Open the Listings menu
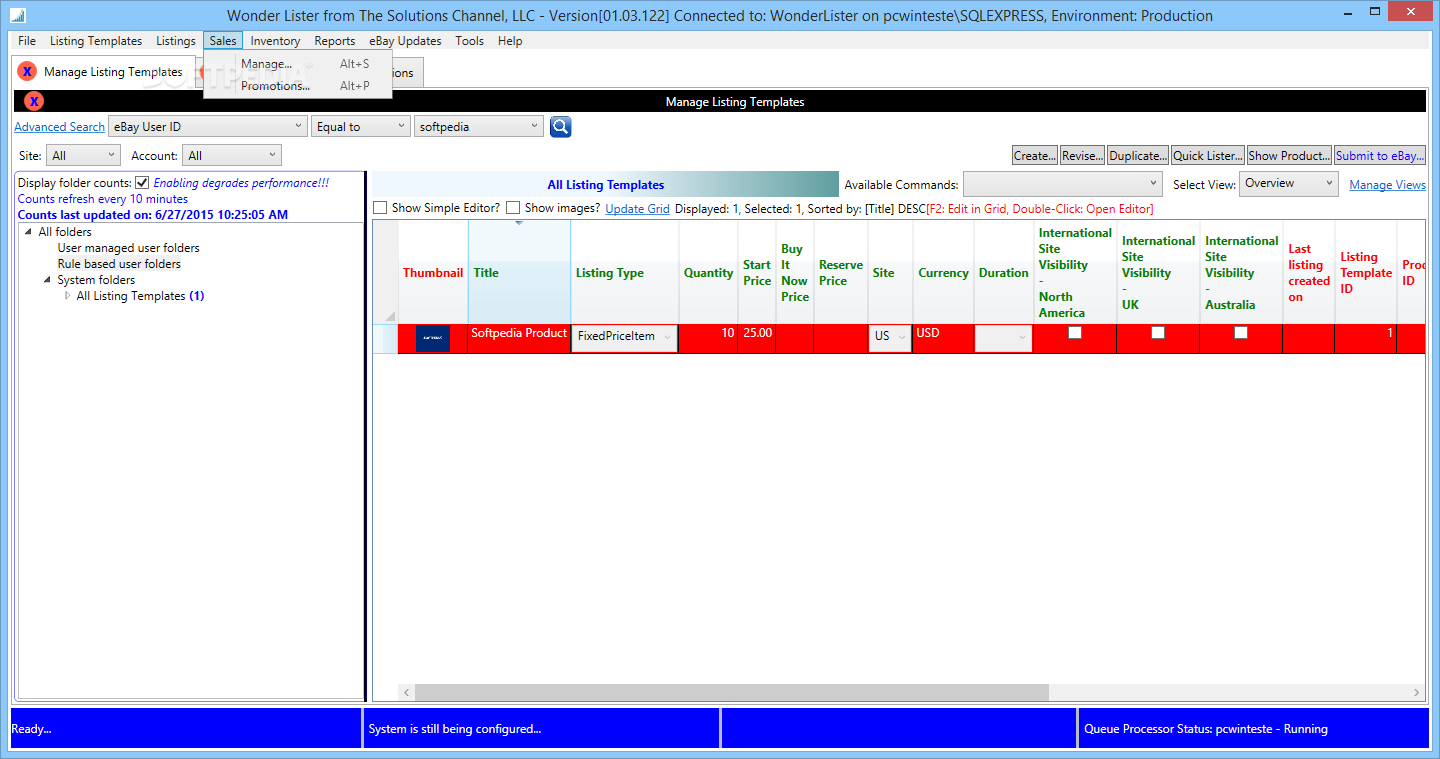The height and width of the screenshot is (759, 1440). pyautogui.click(x=176, y=41)
